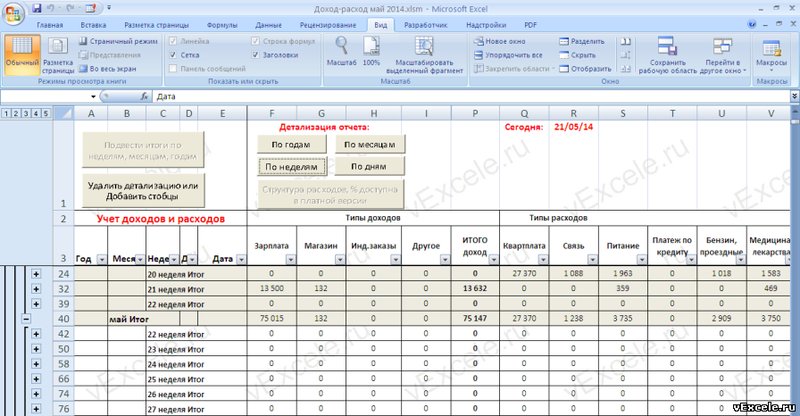Open Name Box dropdown arrow
The width and height of the screenshot is (800, 416).
[93, 96]
